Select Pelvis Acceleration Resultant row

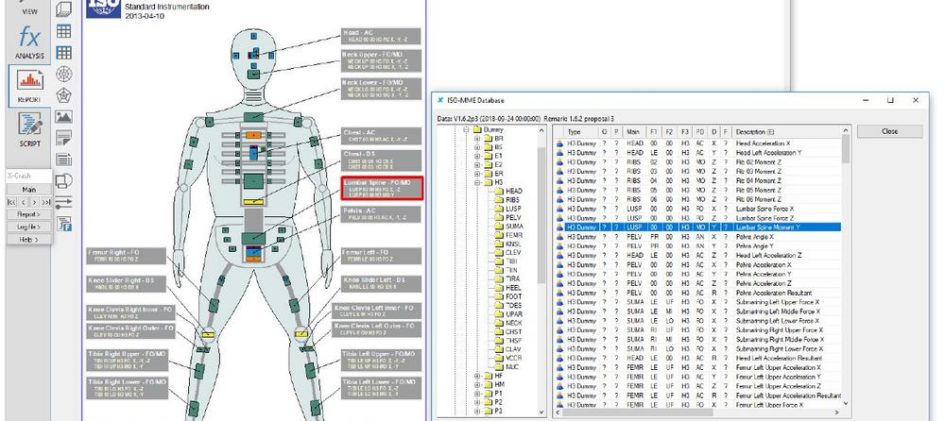697,293
